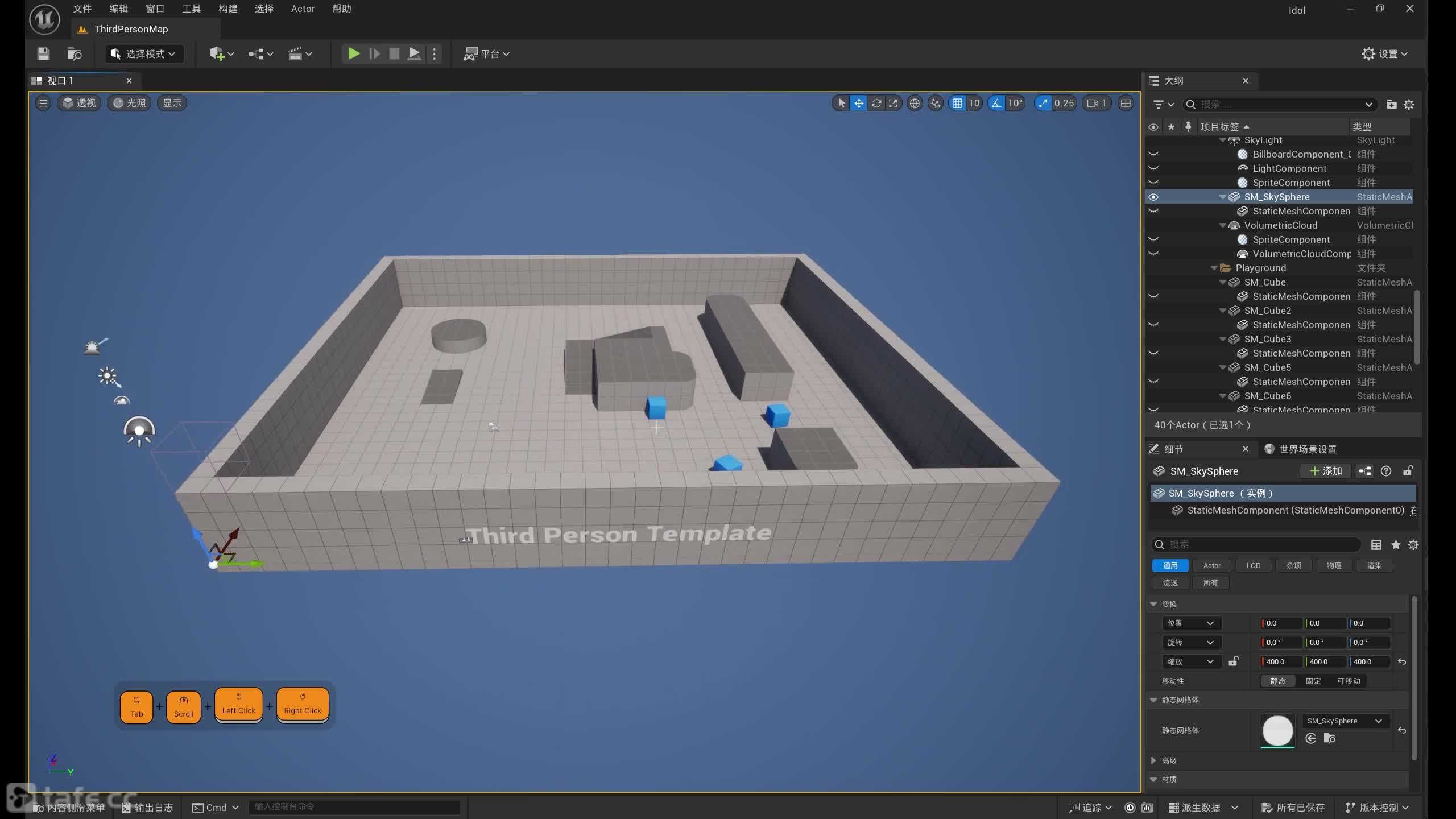Collapse the transform (变换) section
The width and height of the screenshot is (1456, 819).
[1154, 604]
